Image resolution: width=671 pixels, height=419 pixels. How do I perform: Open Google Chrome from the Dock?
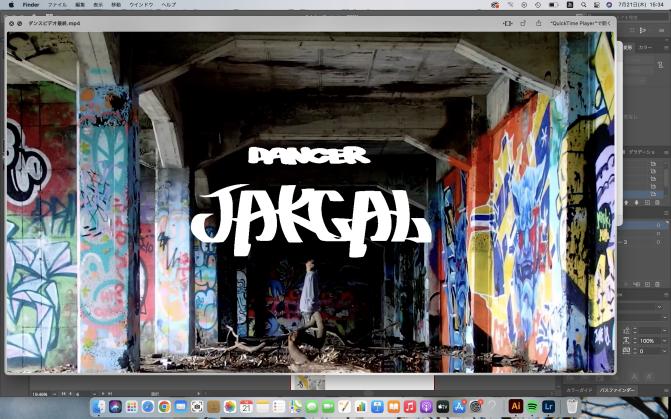[x=164, y=406]
